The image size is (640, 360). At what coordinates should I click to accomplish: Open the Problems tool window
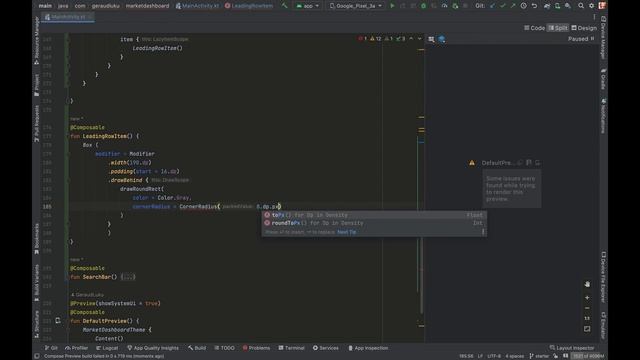tap(256, 348)
